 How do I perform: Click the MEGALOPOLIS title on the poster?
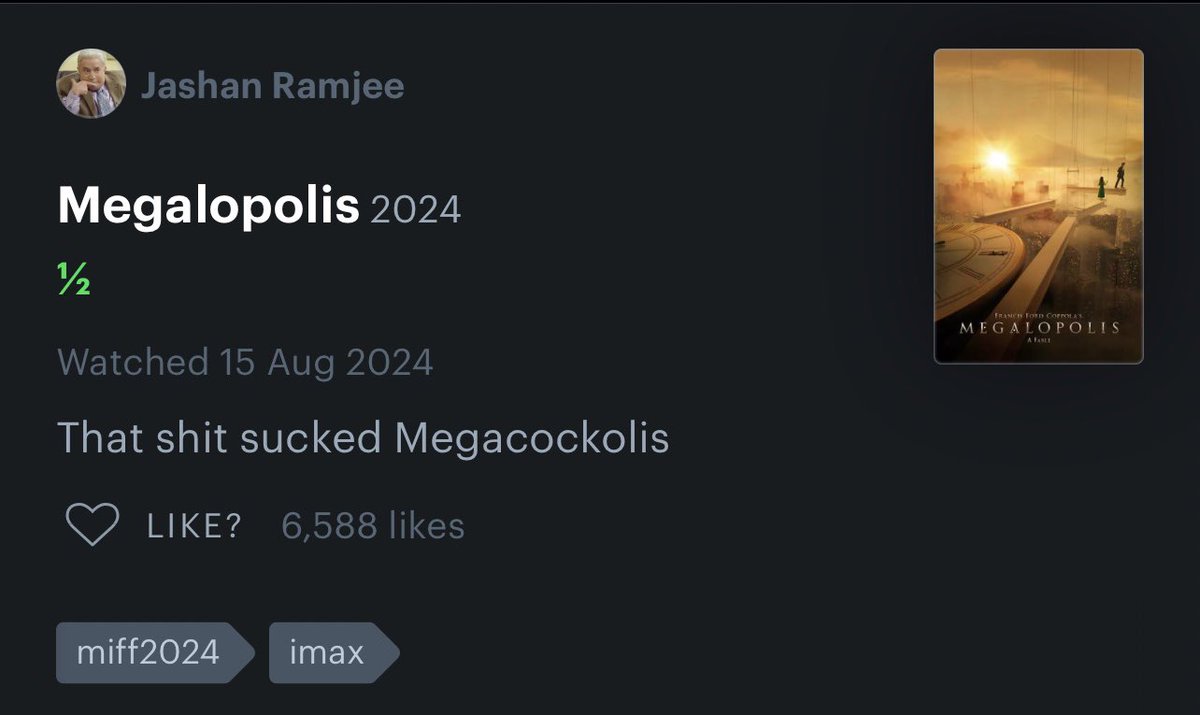[x=1038, y=328]
